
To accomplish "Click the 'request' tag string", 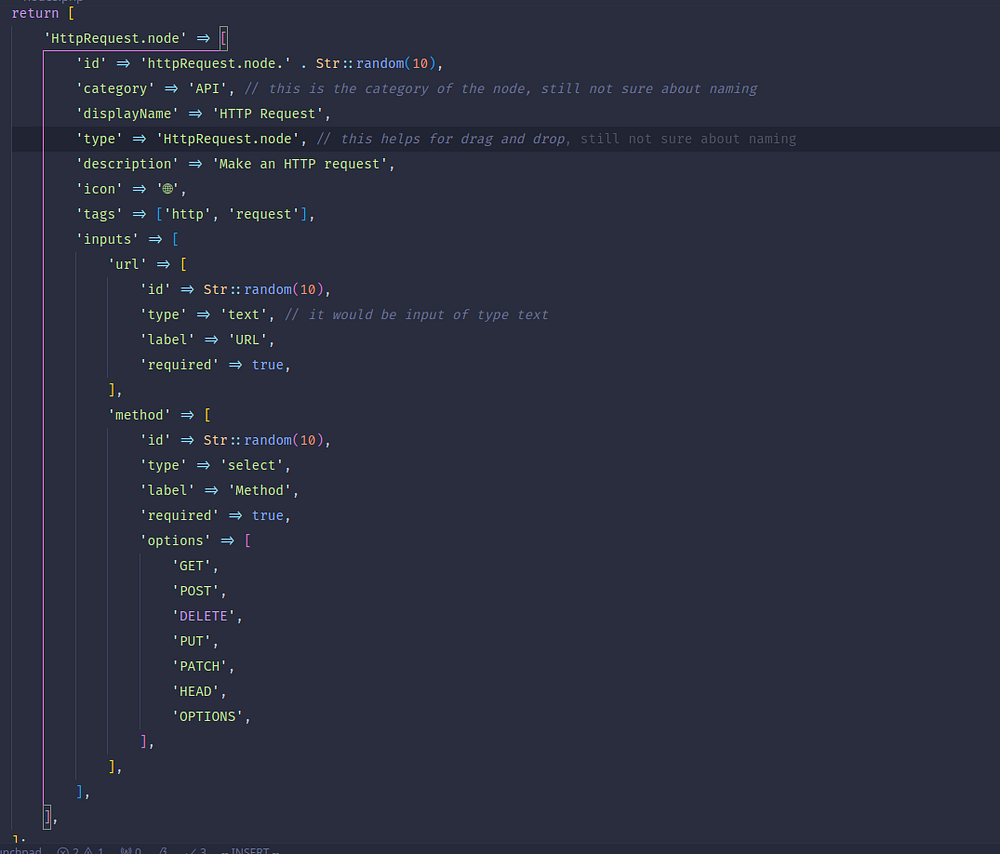I will 264,214.
